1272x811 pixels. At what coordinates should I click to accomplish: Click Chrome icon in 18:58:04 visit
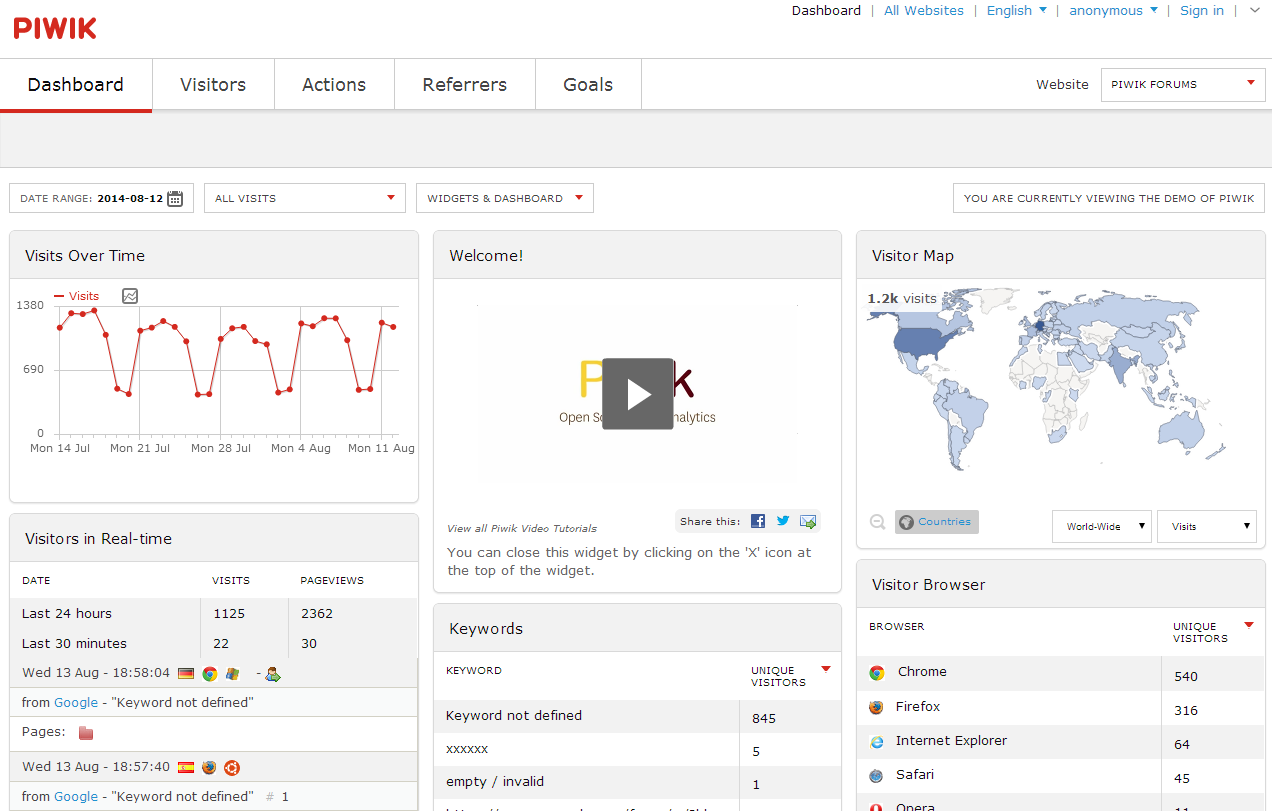pos(210,674)
